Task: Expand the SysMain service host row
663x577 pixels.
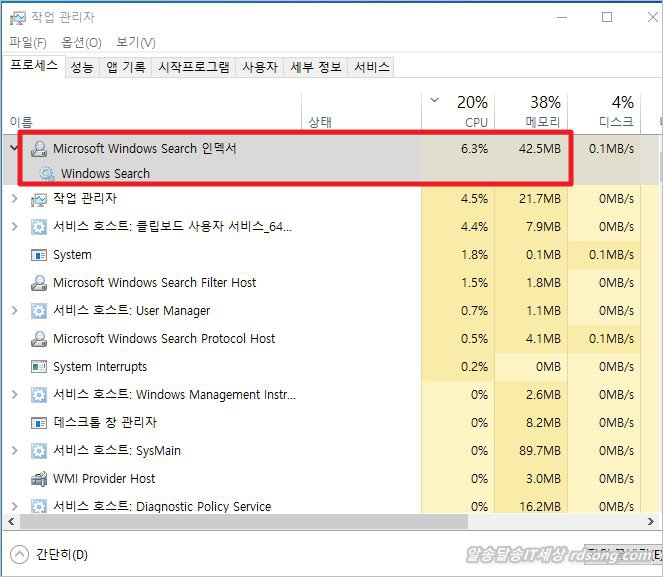Action: 14,451
